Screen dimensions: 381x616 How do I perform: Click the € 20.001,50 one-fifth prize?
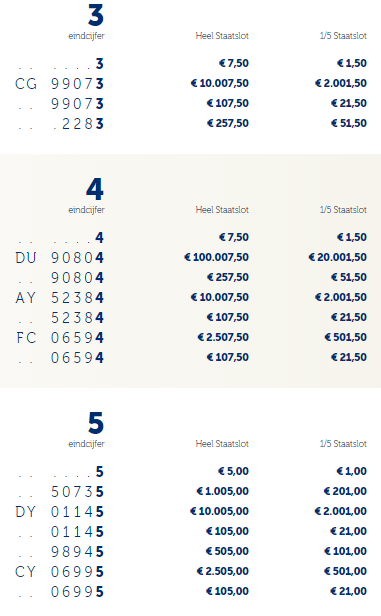pos(338,257)
